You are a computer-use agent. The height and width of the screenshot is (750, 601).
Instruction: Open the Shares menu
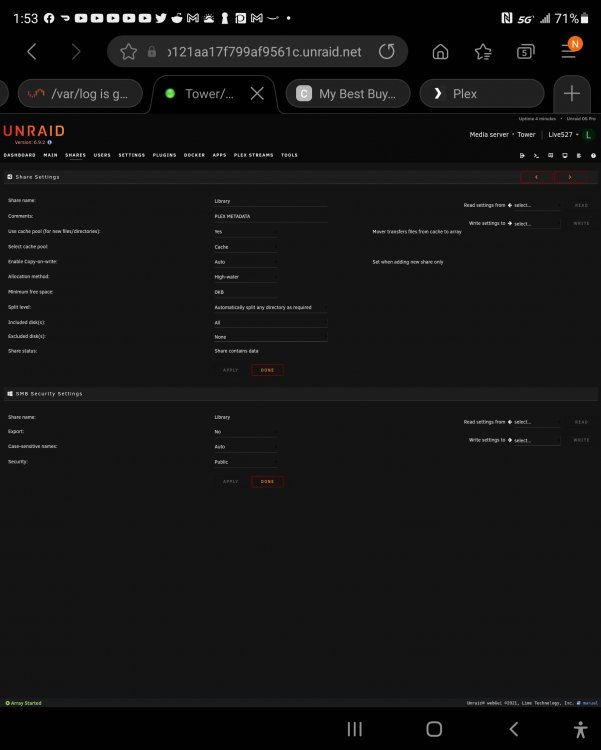(x=76, y=155)
